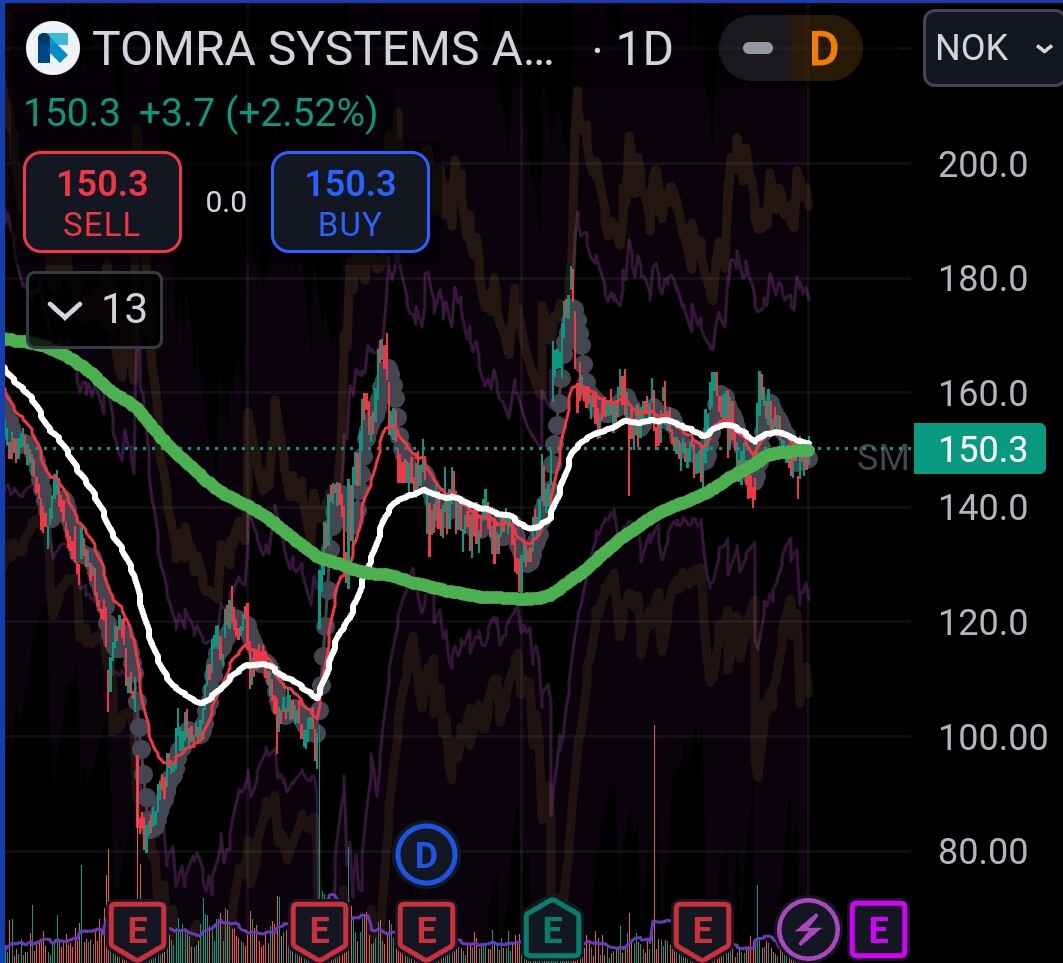Tap the 140.0 price scale label

(x=983, y=508)
